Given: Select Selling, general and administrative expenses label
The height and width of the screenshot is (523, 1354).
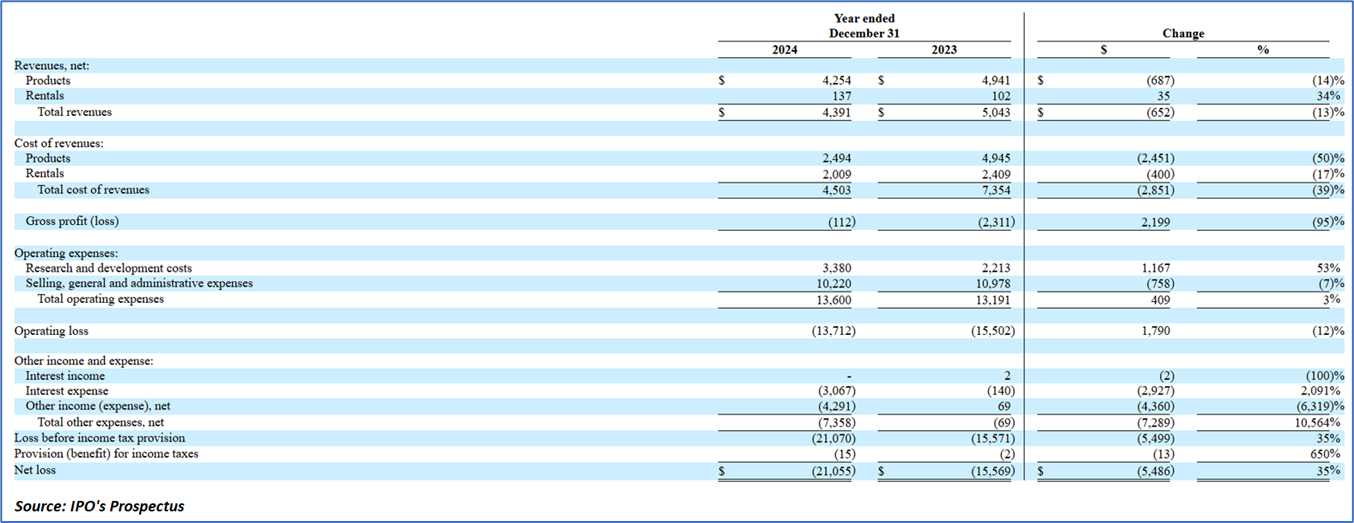Looking at the screenshot, I should pos(139,283).
